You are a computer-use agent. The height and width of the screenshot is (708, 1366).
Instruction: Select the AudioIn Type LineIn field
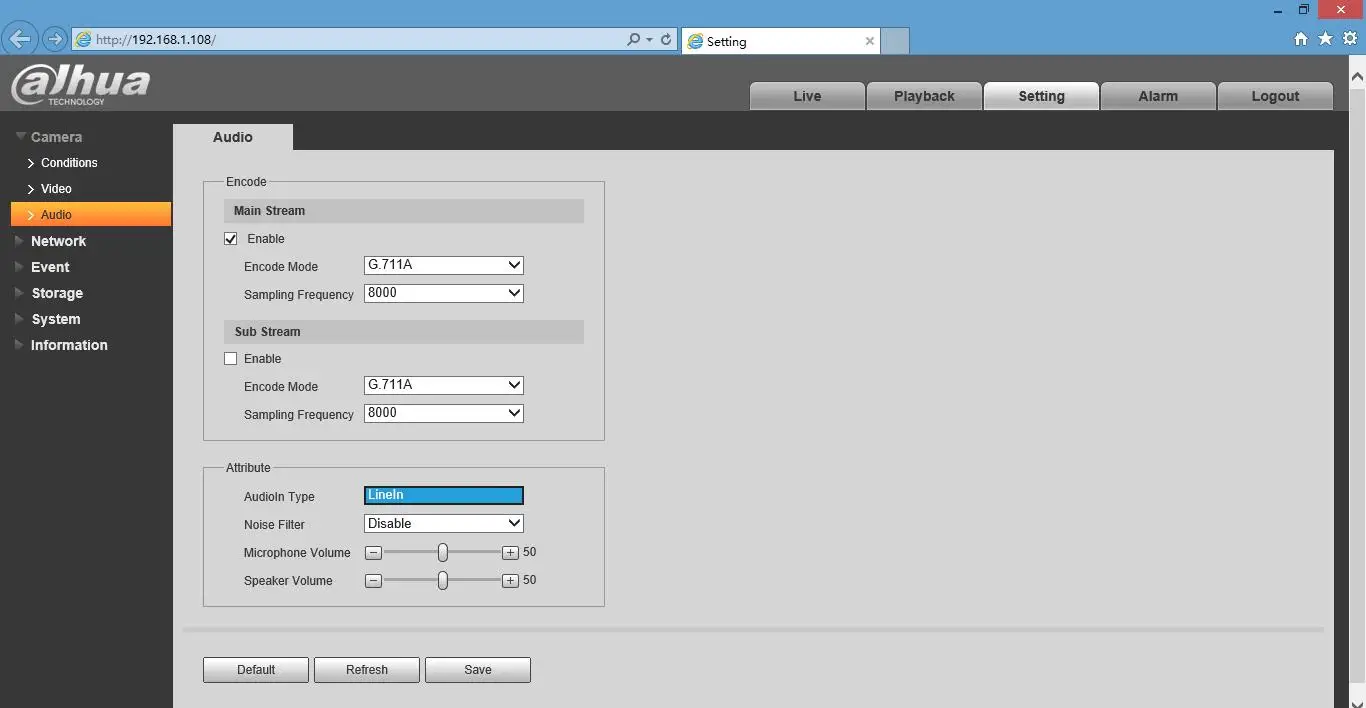[444, 495]
